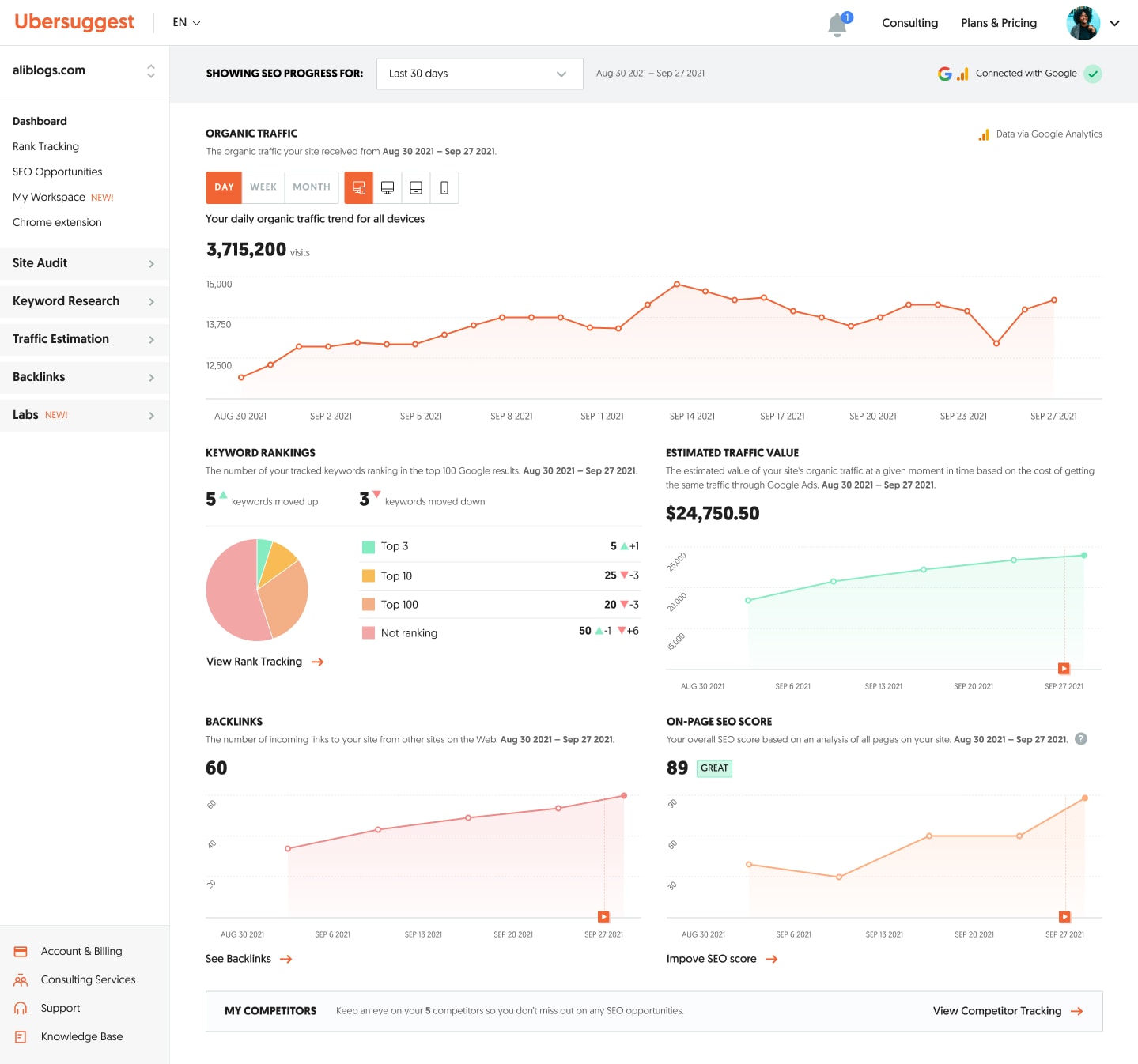Open Consulting Services link

(x=89, y=980)
